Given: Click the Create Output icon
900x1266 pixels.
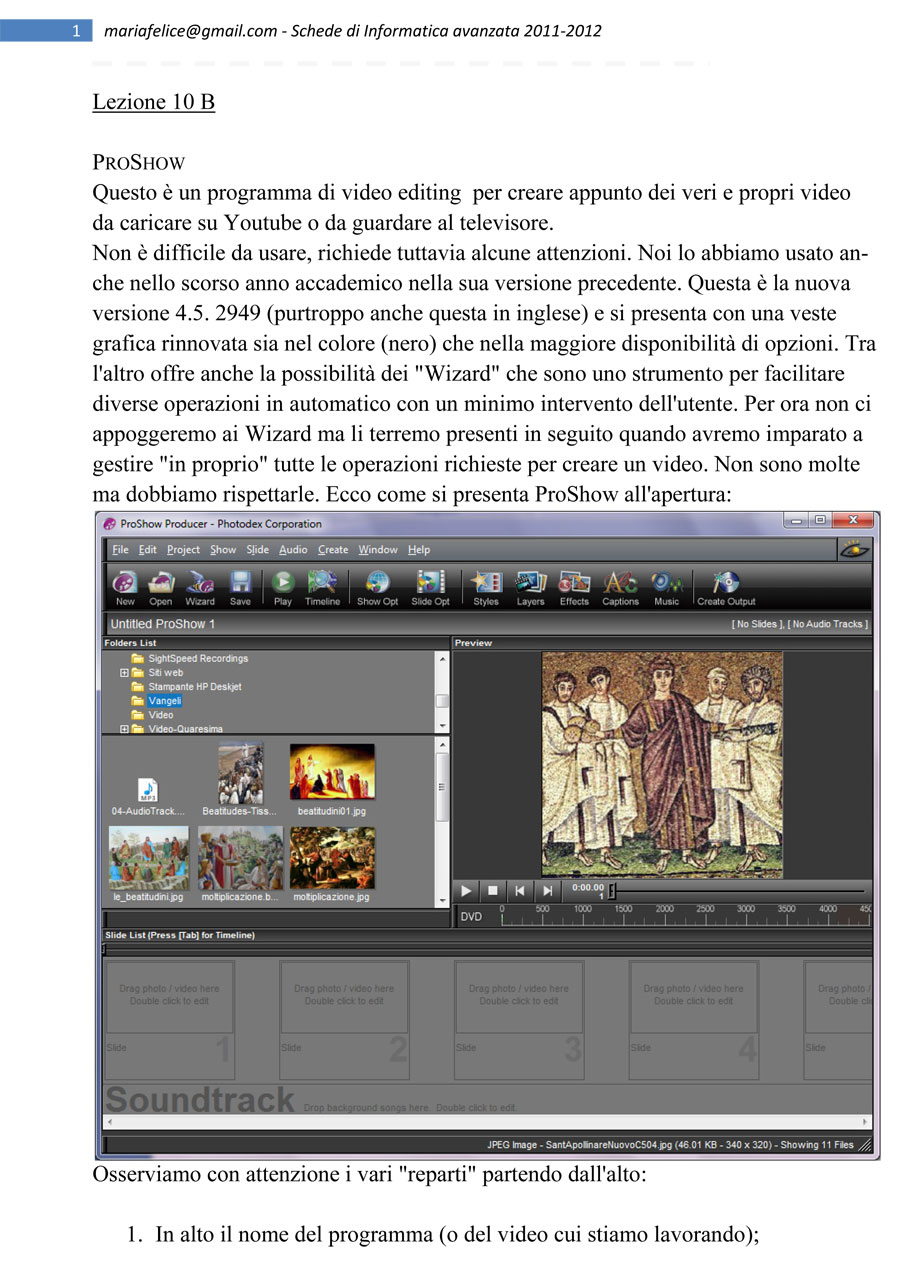Looking at the screenshot, I should point(726,587).
